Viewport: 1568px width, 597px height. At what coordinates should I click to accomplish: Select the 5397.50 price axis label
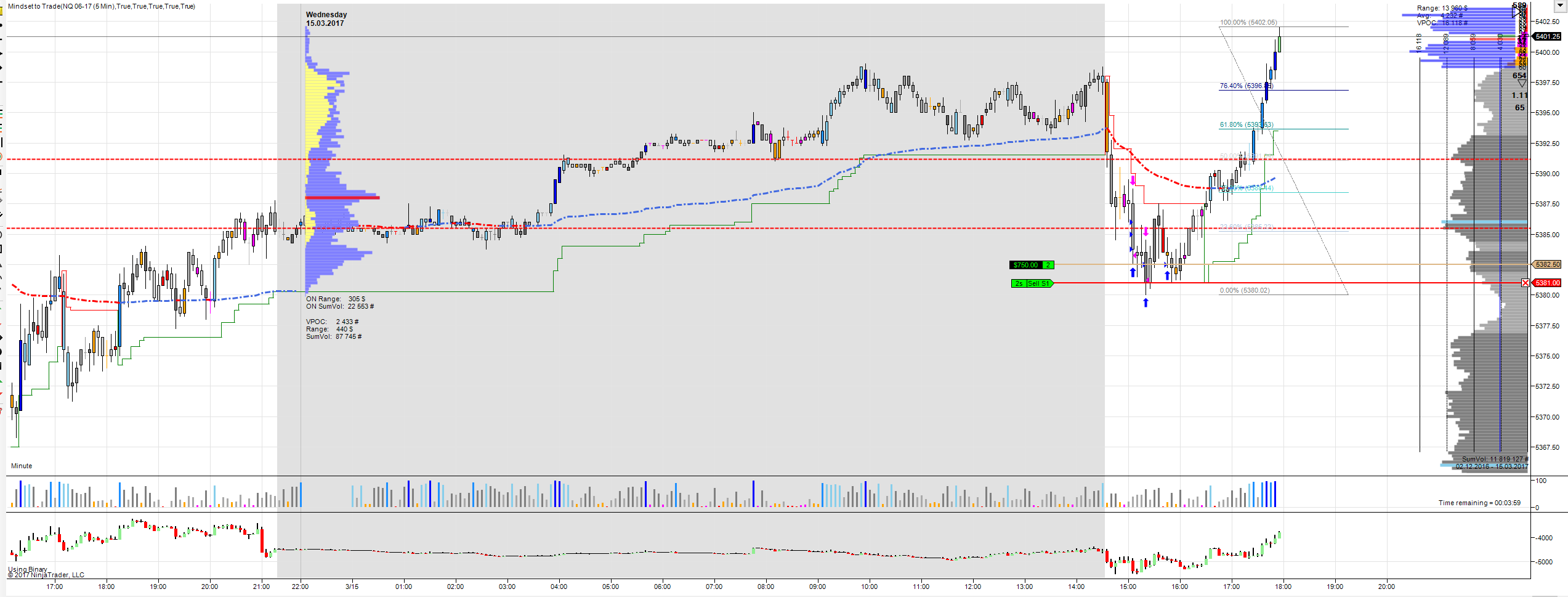point(1547,83)
